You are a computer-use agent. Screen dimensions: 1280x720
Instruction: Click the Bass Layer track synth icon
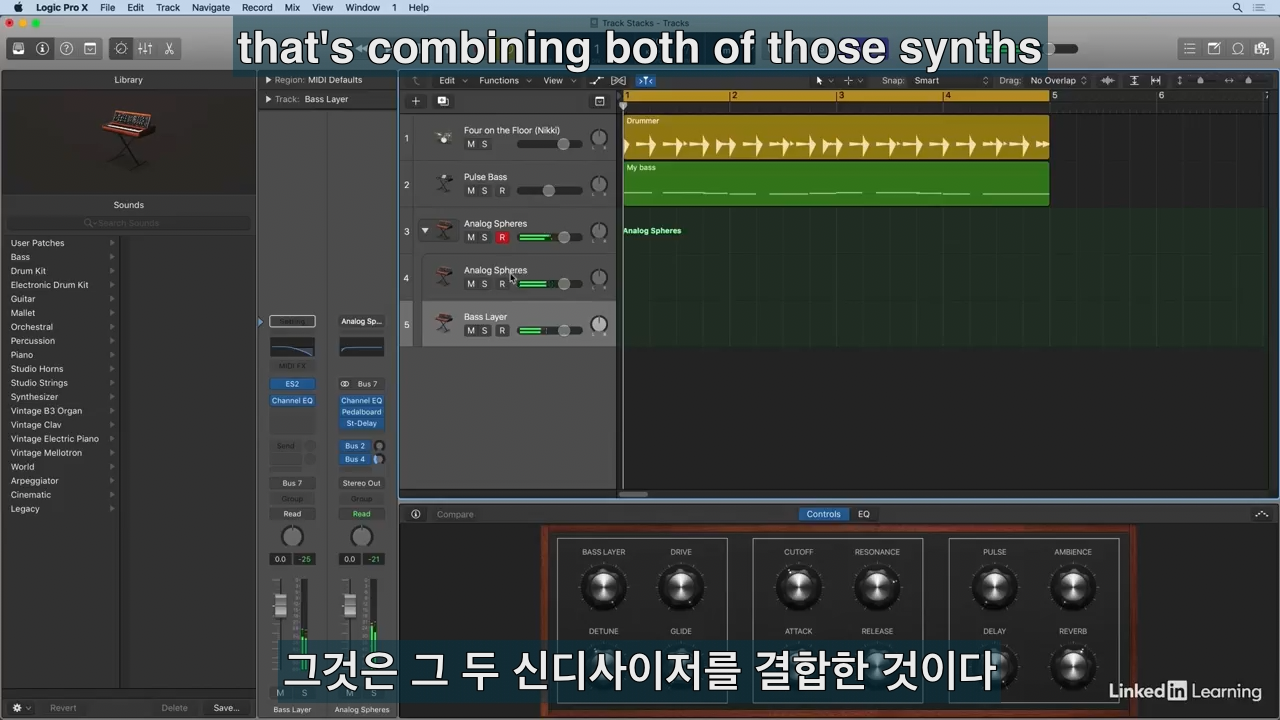(444, 323)
